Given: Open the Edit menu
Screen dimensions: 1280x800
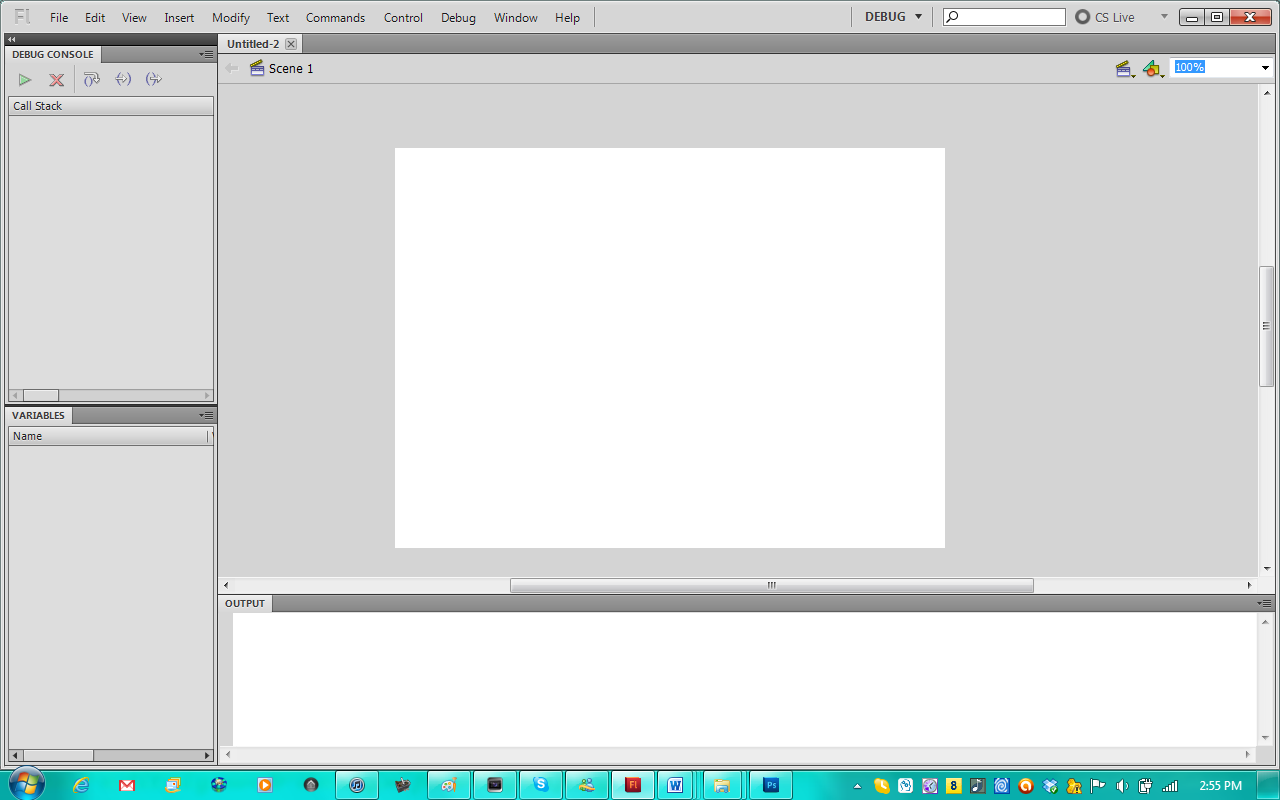Looking at the screenshot, I should (x=95, y=18).
